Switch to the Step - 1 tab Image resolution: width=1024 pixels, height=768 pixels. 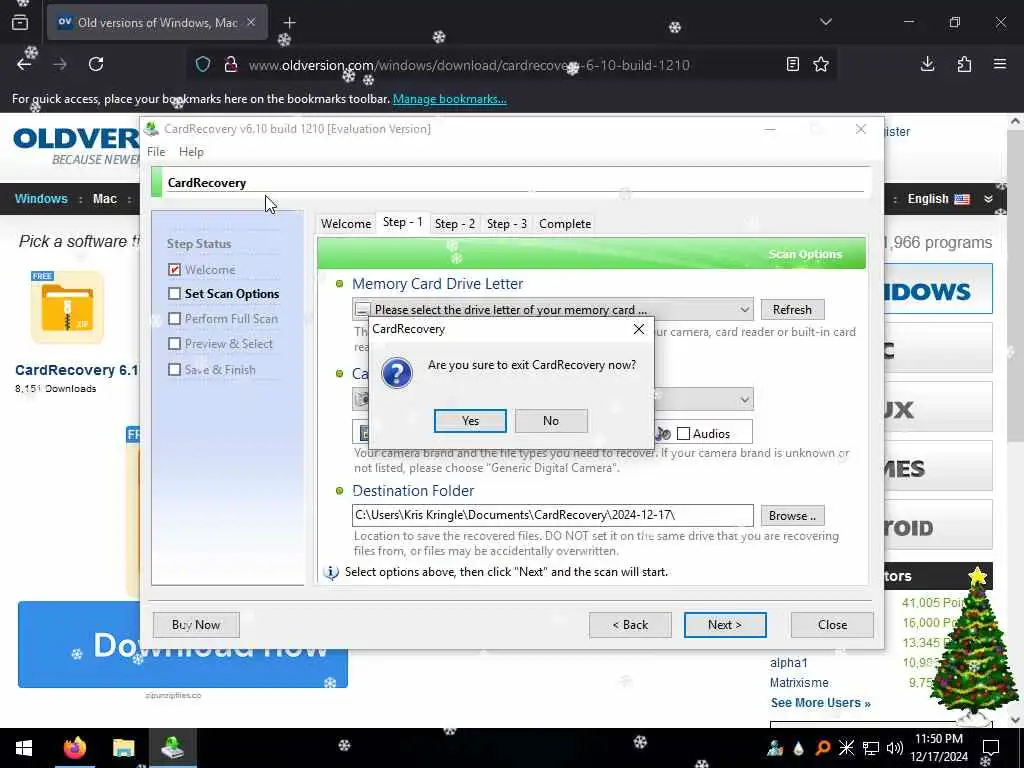coord(402,222)
